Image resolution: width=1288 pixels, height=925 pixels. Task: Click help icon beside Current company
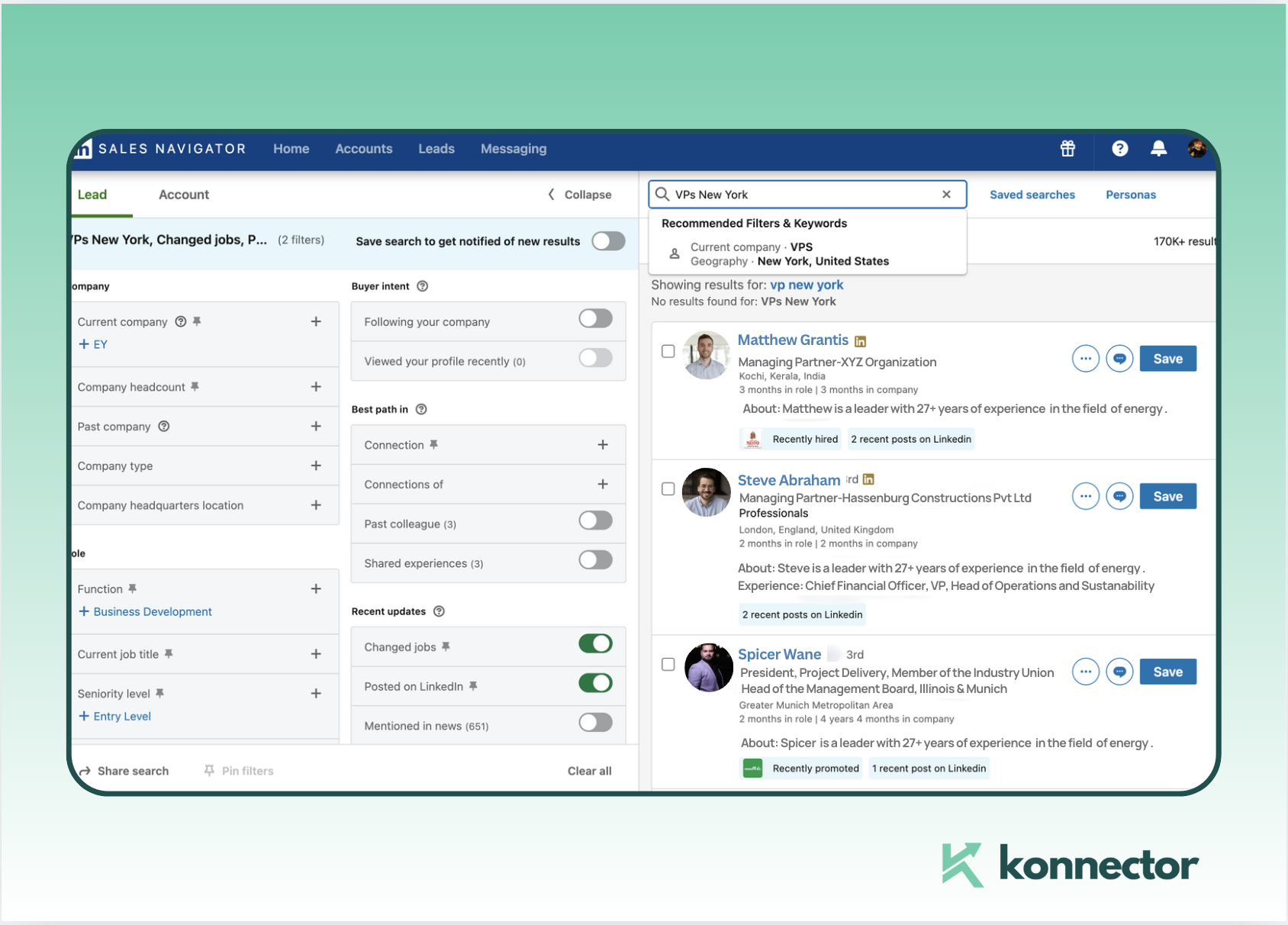pyautogui.click(x=181, y=321)
